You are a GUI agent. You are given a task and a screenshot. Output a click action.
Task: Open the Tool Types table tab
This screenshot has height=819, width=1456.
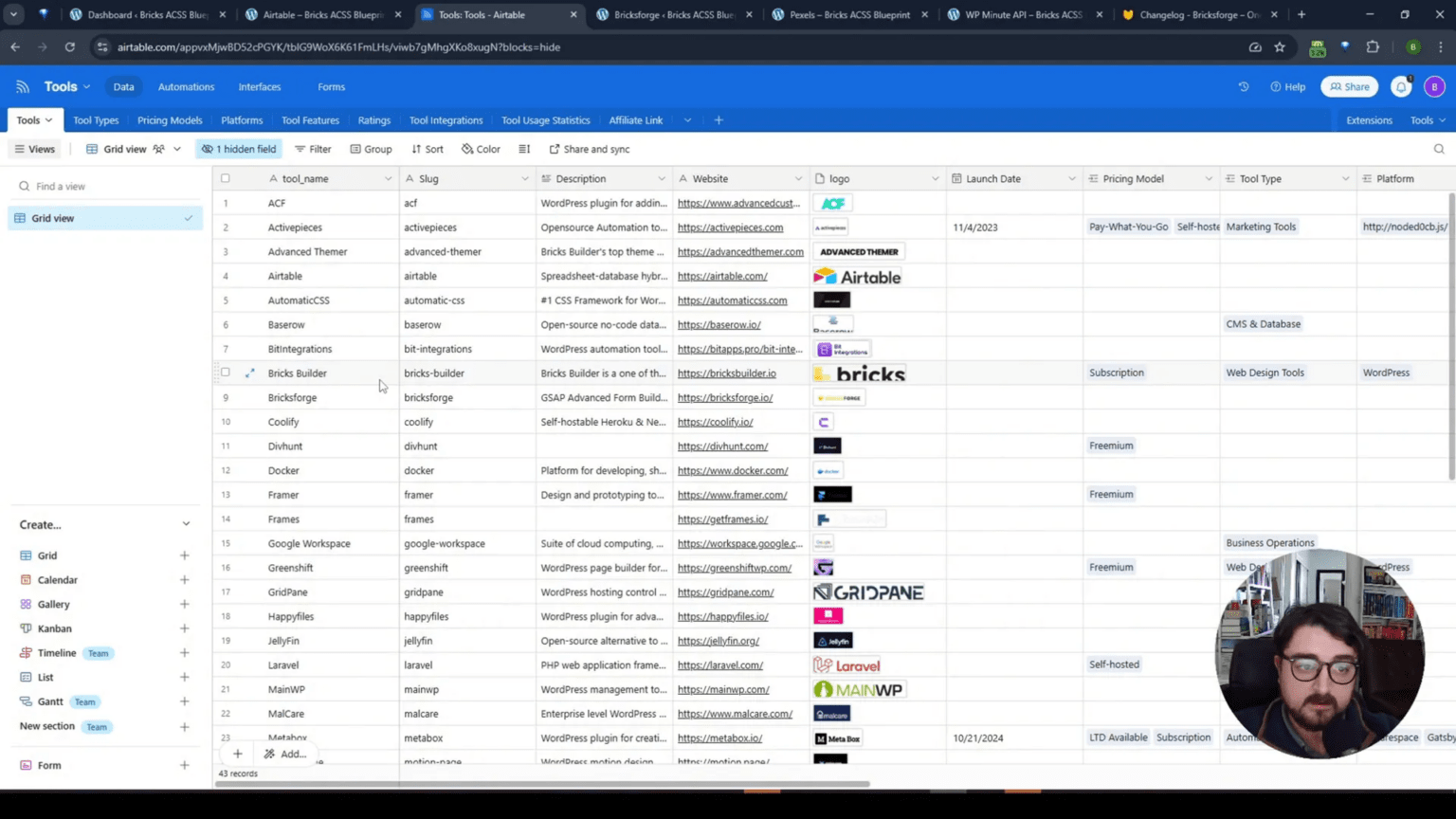click(96, 119)
